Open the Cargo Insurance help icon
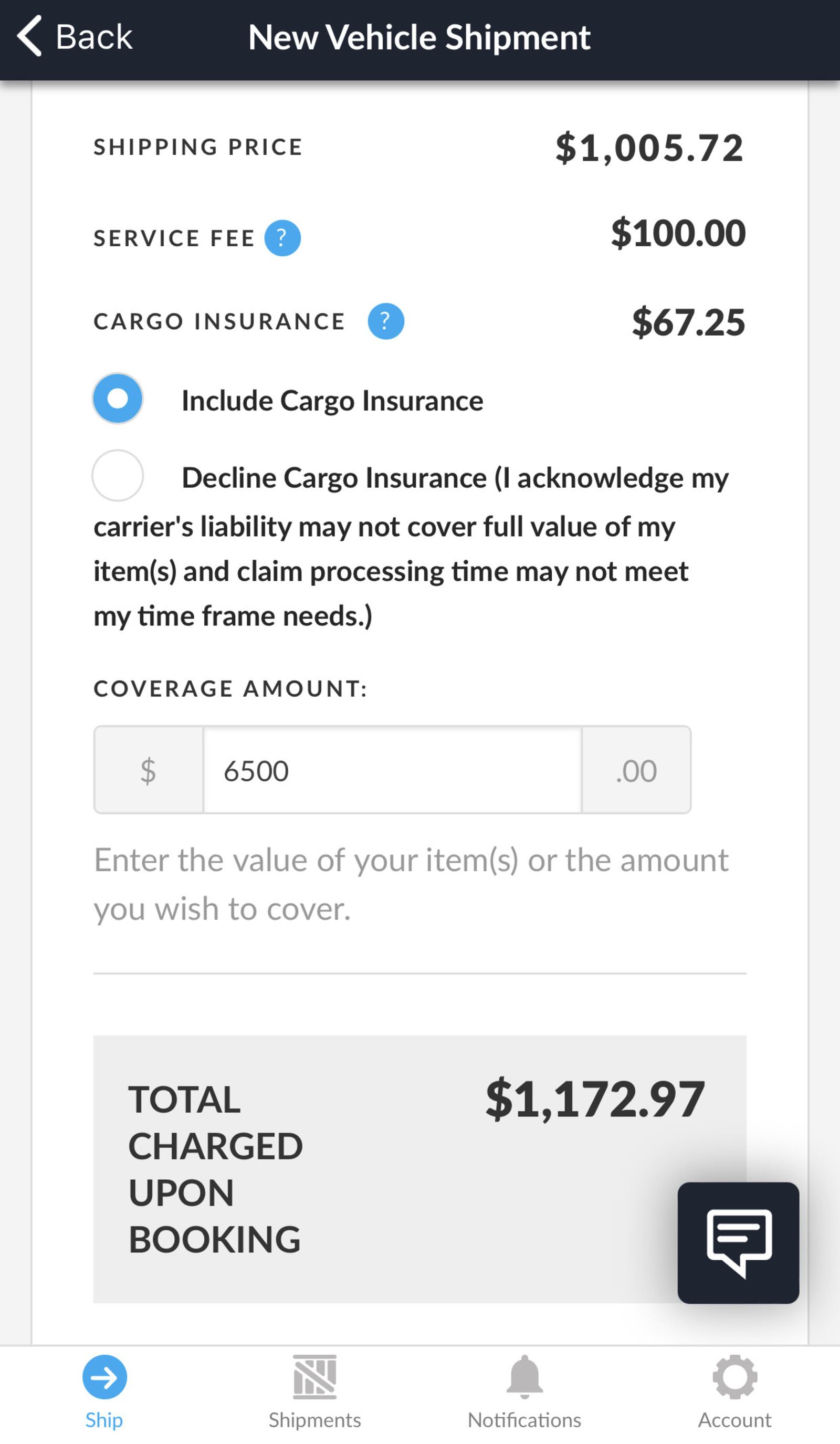The width and height of the screenshot is (840, 1444). coord(386,321)
